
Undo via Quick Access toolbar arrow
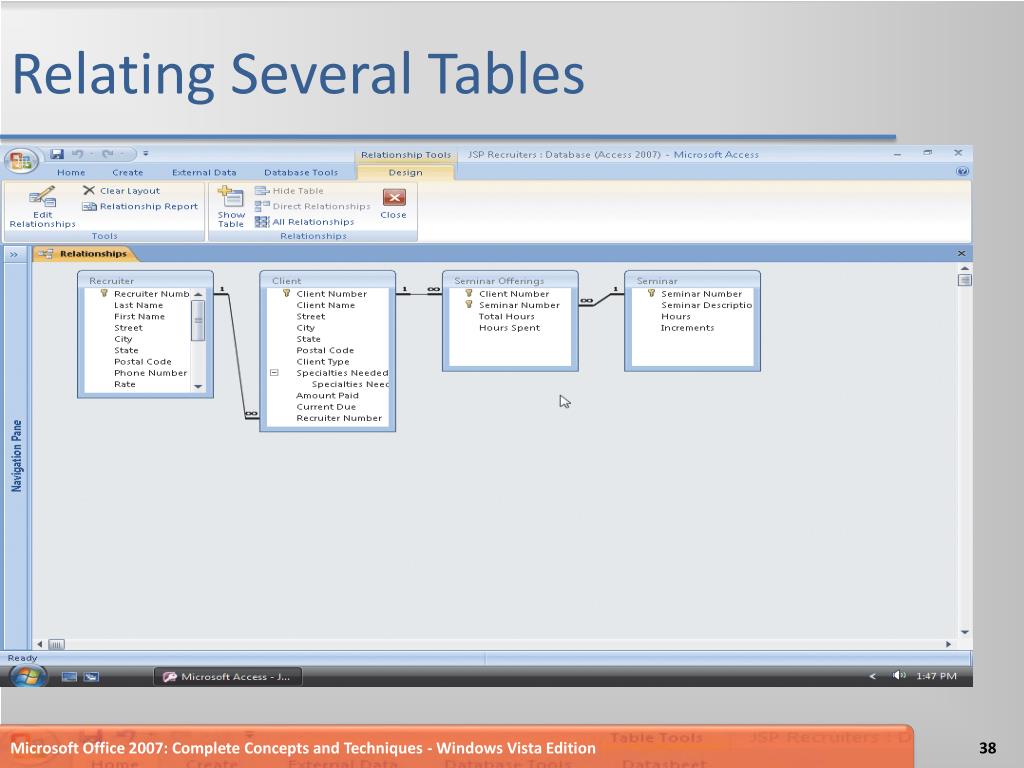[x=78, y=154]
